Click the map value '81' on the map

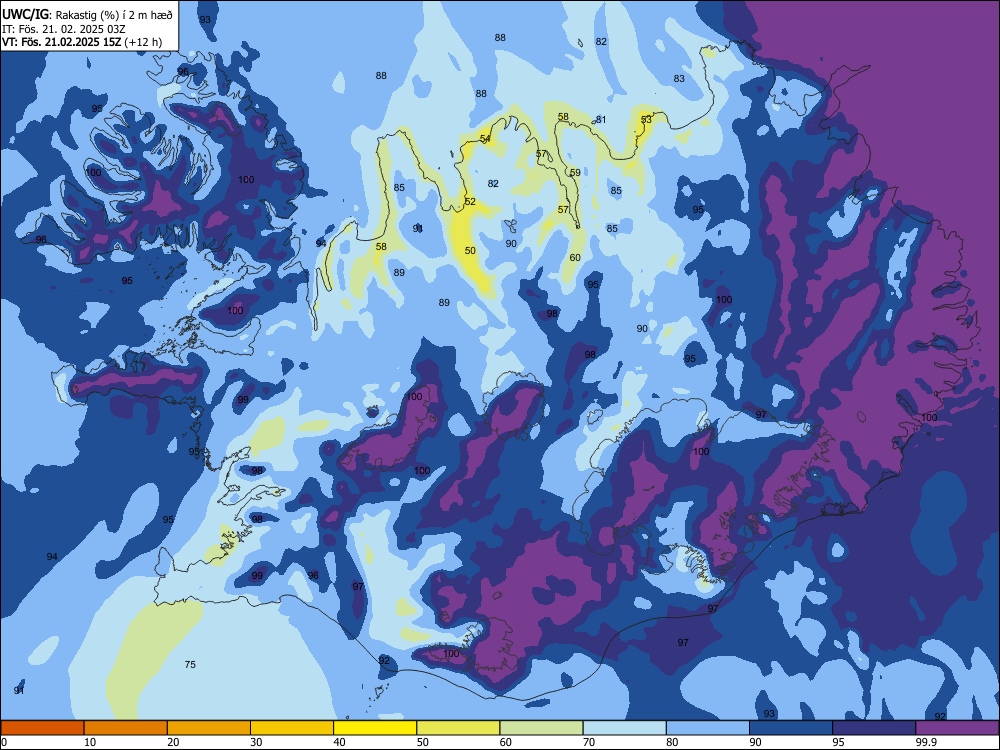point(601,120)
